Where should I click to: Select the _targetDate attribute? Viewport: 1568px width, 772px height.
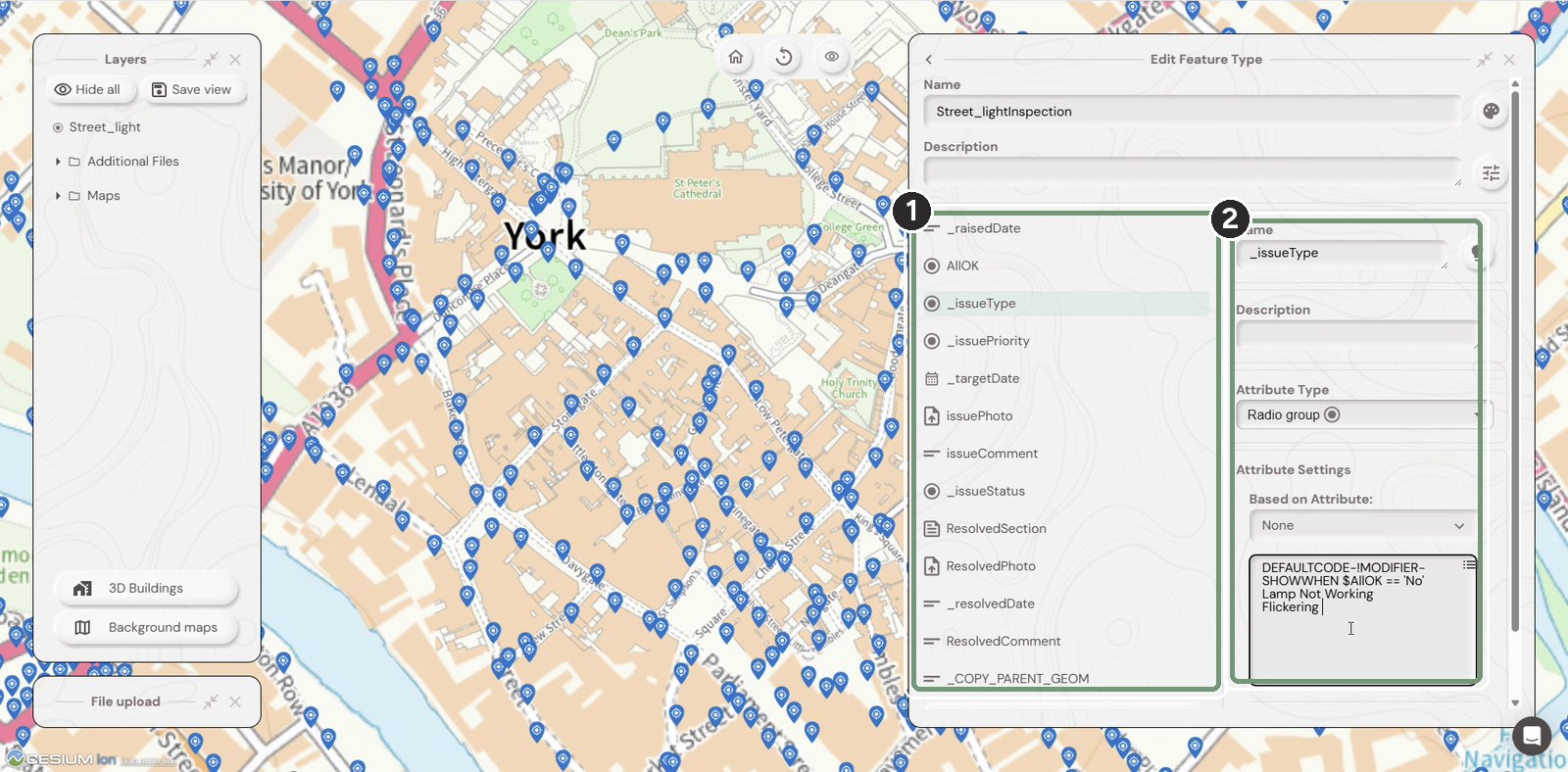pyautogui.click(x=1066, y=379)
